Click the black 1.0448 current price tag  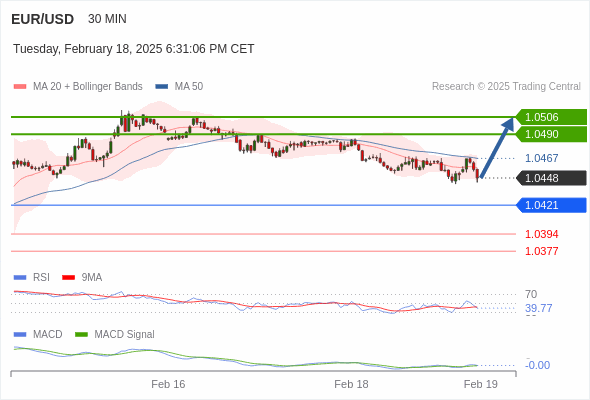tap(551, 178)
